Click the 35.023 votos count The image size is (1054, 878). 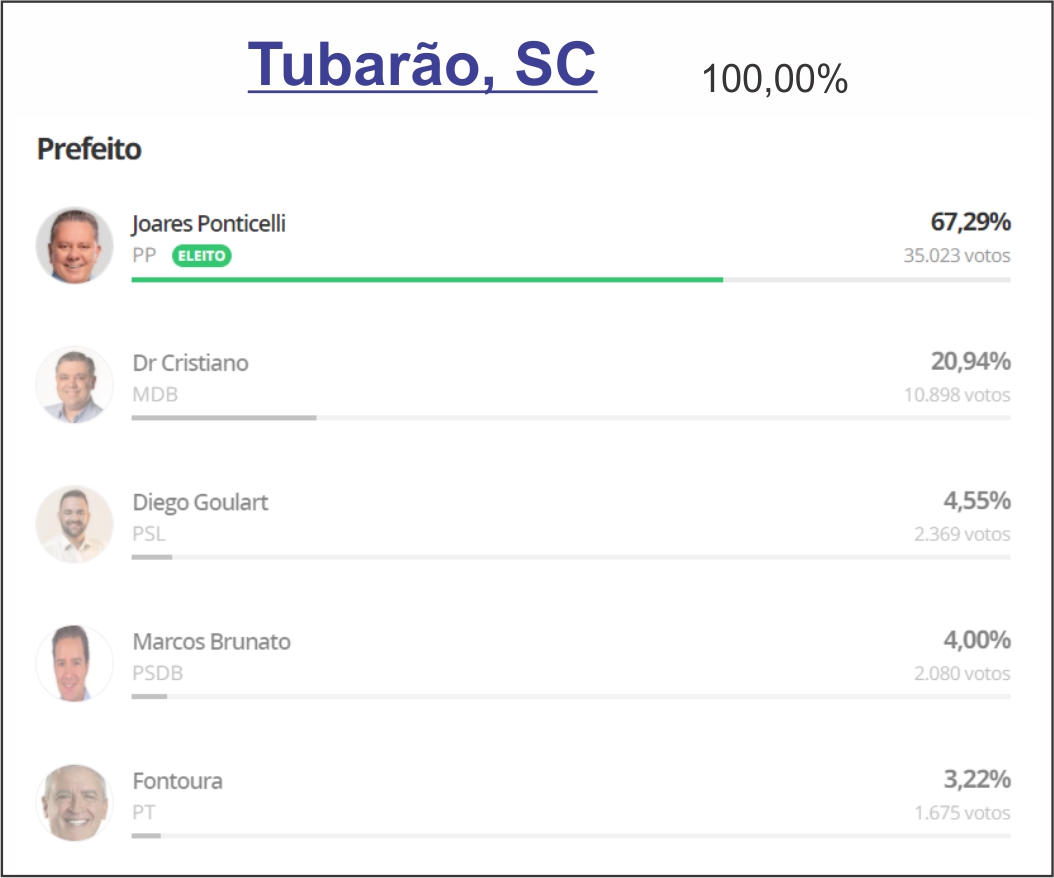tap(957, 255)
